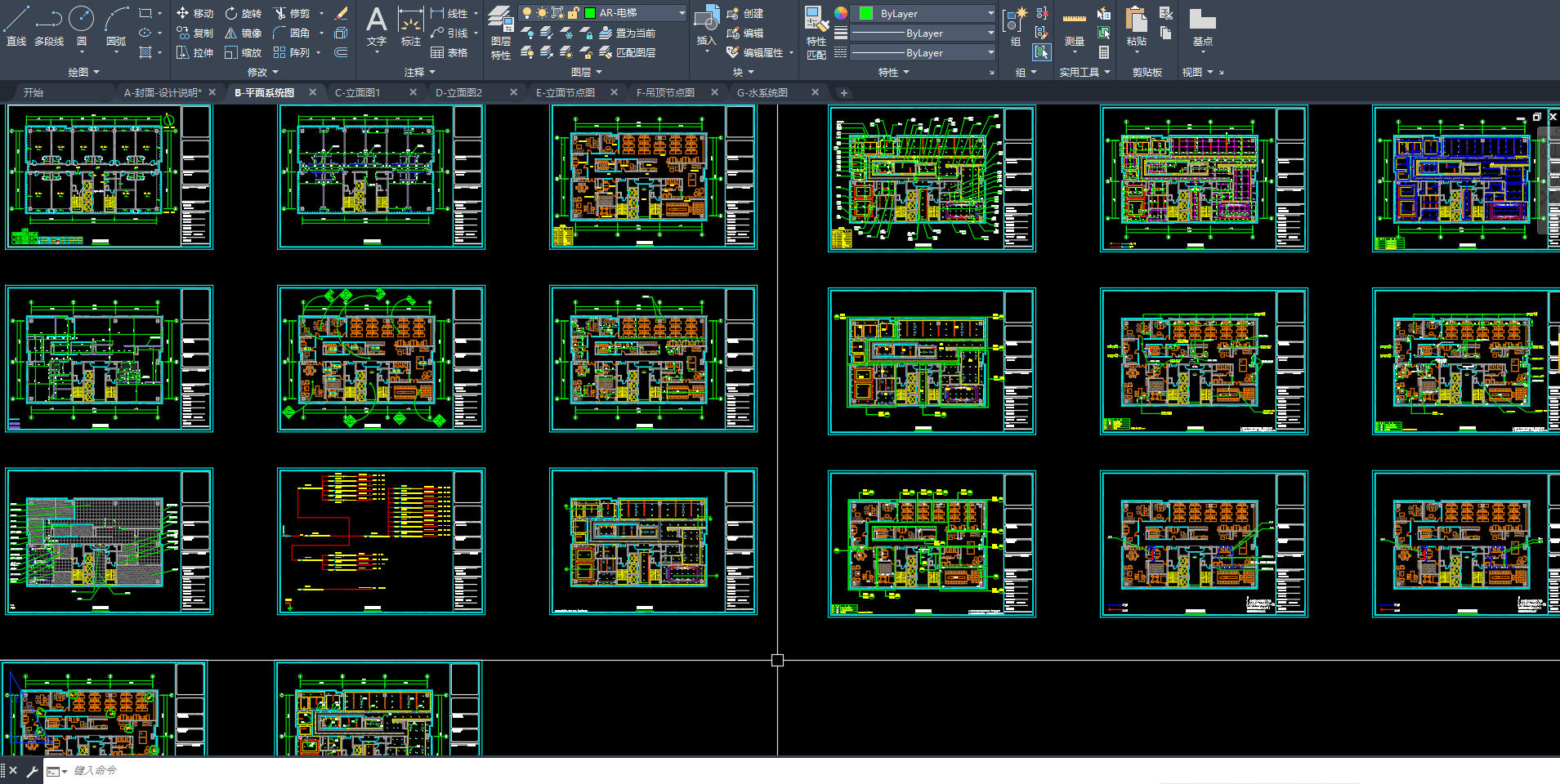Pick the 多段线 (Polyline) tool
The height and width of the screenshot is (784, 1560).
point(49,24)
